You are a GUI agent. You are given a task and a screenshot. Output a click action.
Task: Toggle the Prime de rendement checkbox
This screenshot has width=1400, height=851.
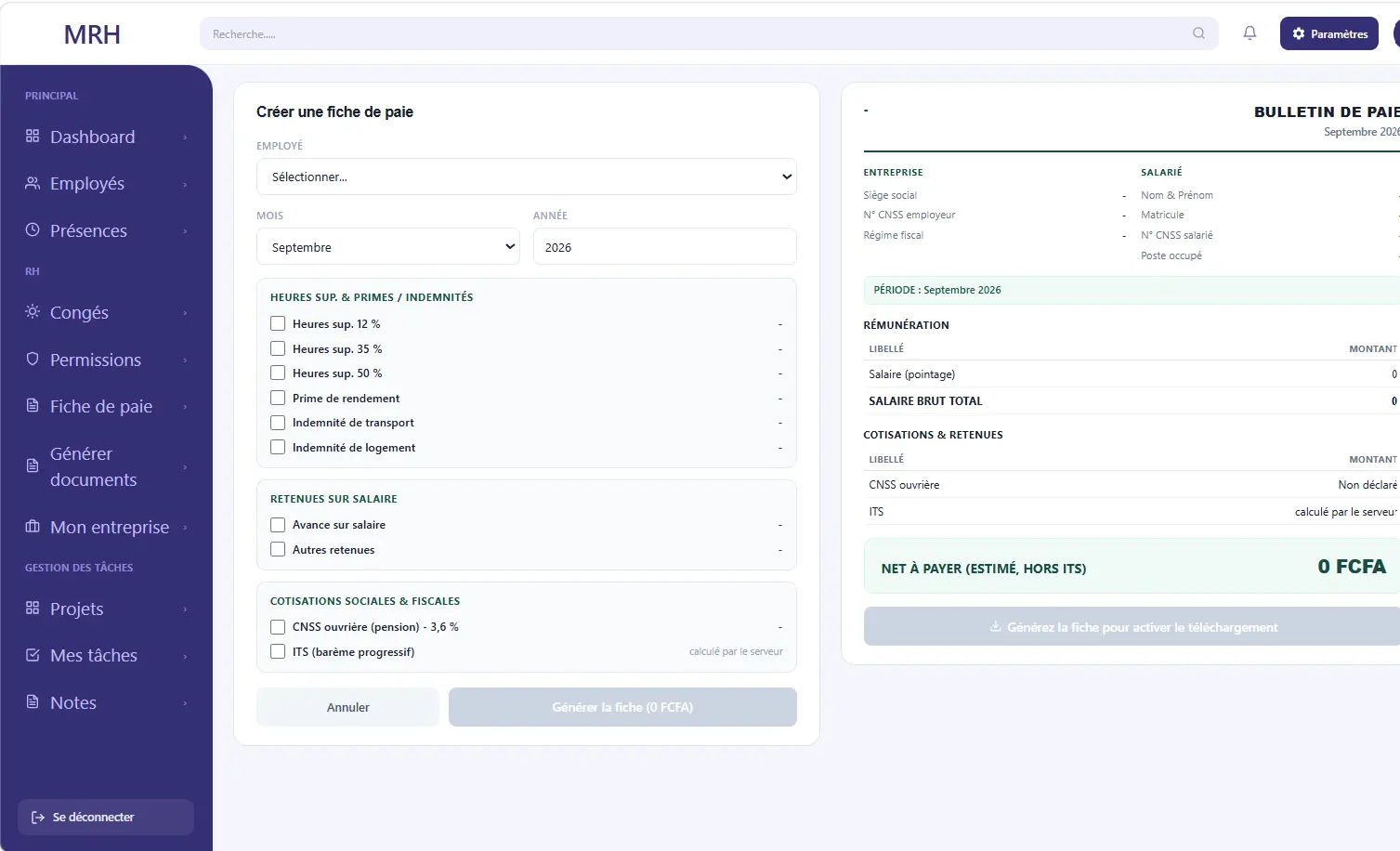(x=278, y=398)
